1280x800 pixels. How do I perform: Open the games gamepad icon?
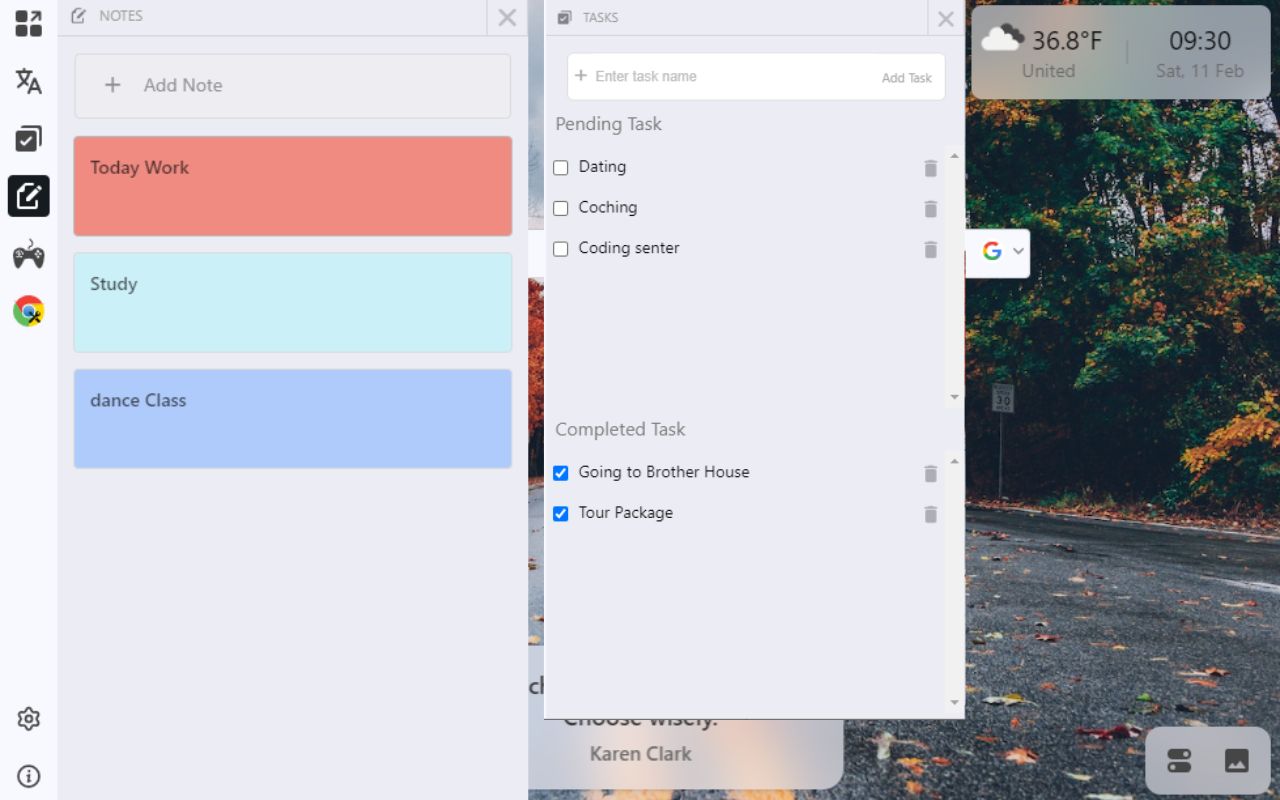pyautogui.click(x=28, y=255)
